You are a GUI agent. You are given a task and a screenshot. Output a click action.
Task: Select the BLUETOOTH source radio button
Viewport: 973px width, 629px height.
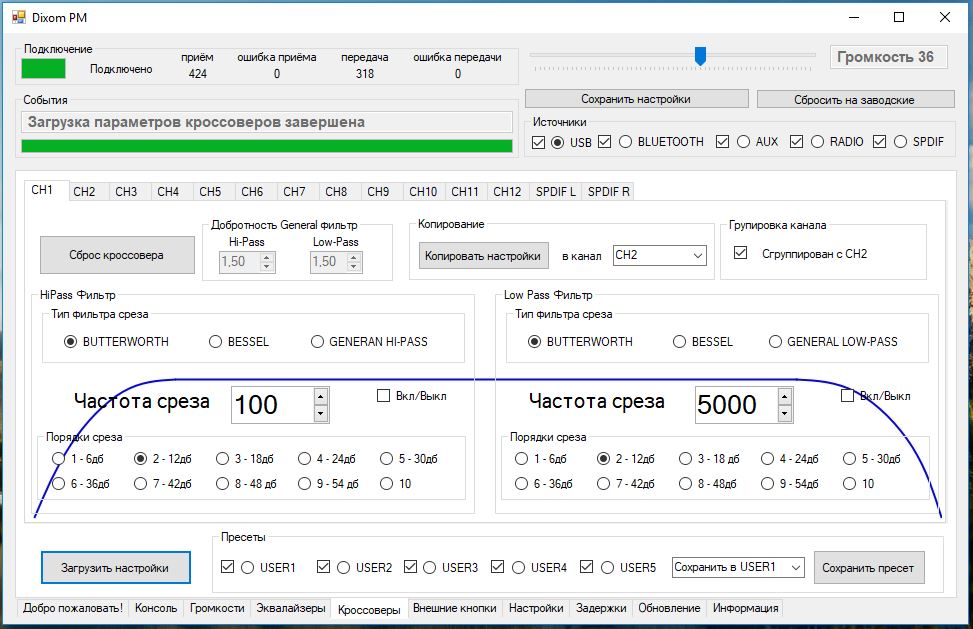tap(626, 142)
